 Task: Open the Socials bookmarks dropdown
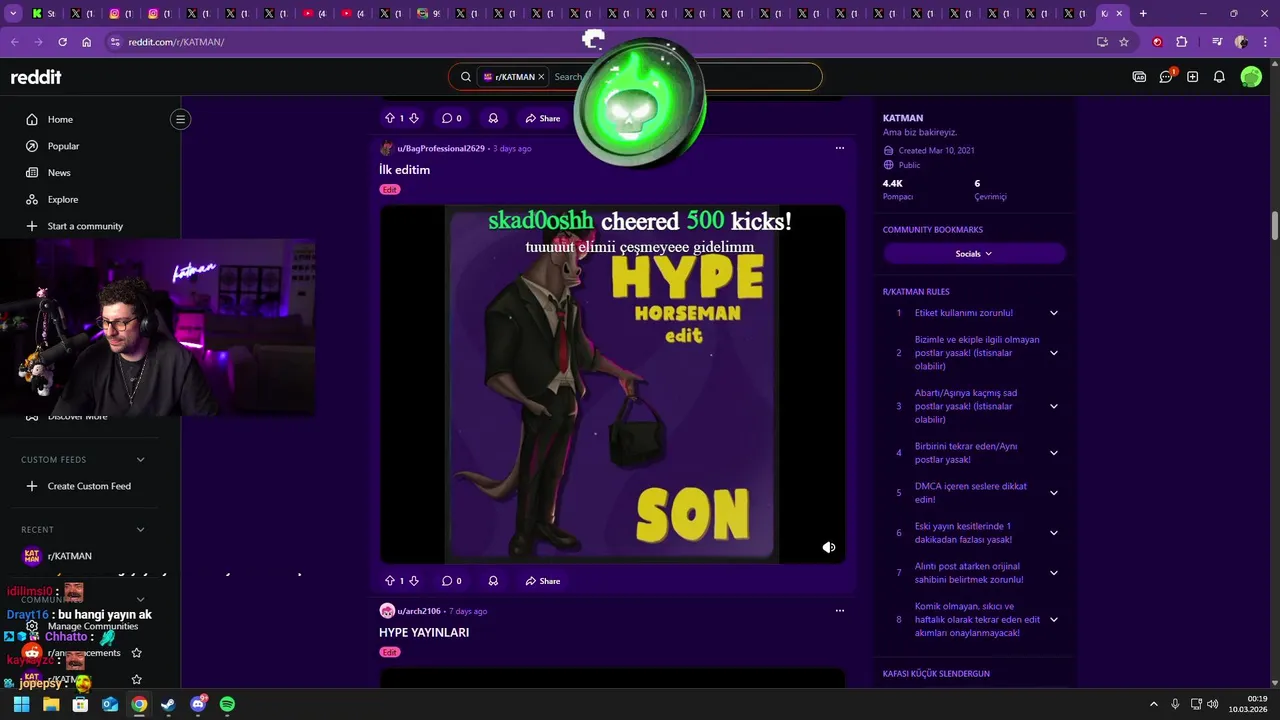(974, 254)
